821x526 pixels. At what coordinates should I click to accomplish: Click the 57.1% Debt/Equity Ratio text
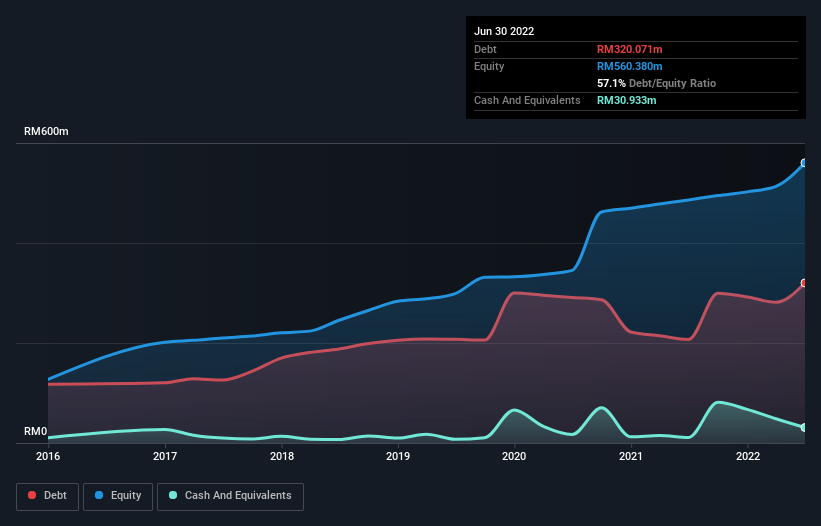coord(656,83)
